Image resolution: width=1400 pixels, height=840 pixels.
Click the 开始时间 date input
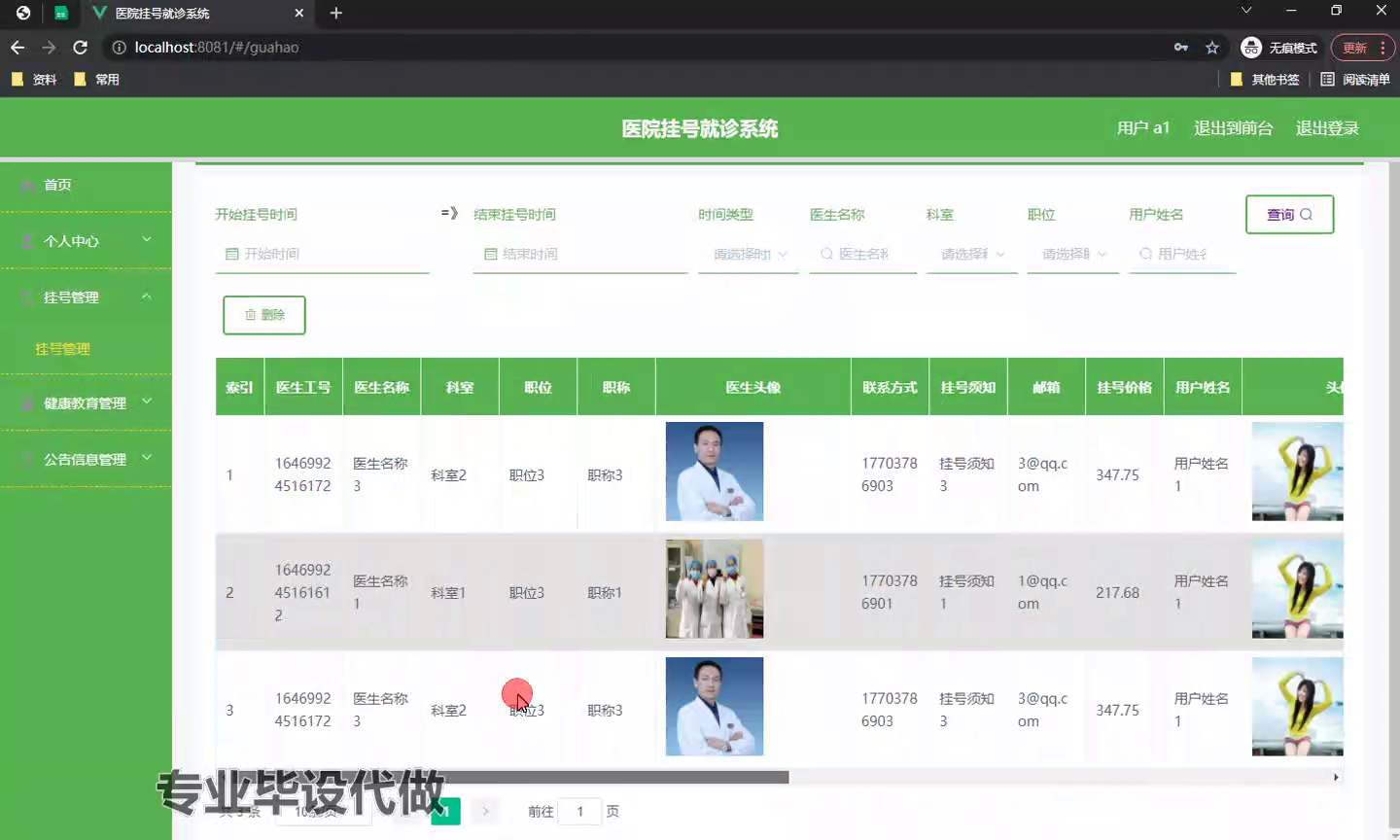click(x=322, y=254)
